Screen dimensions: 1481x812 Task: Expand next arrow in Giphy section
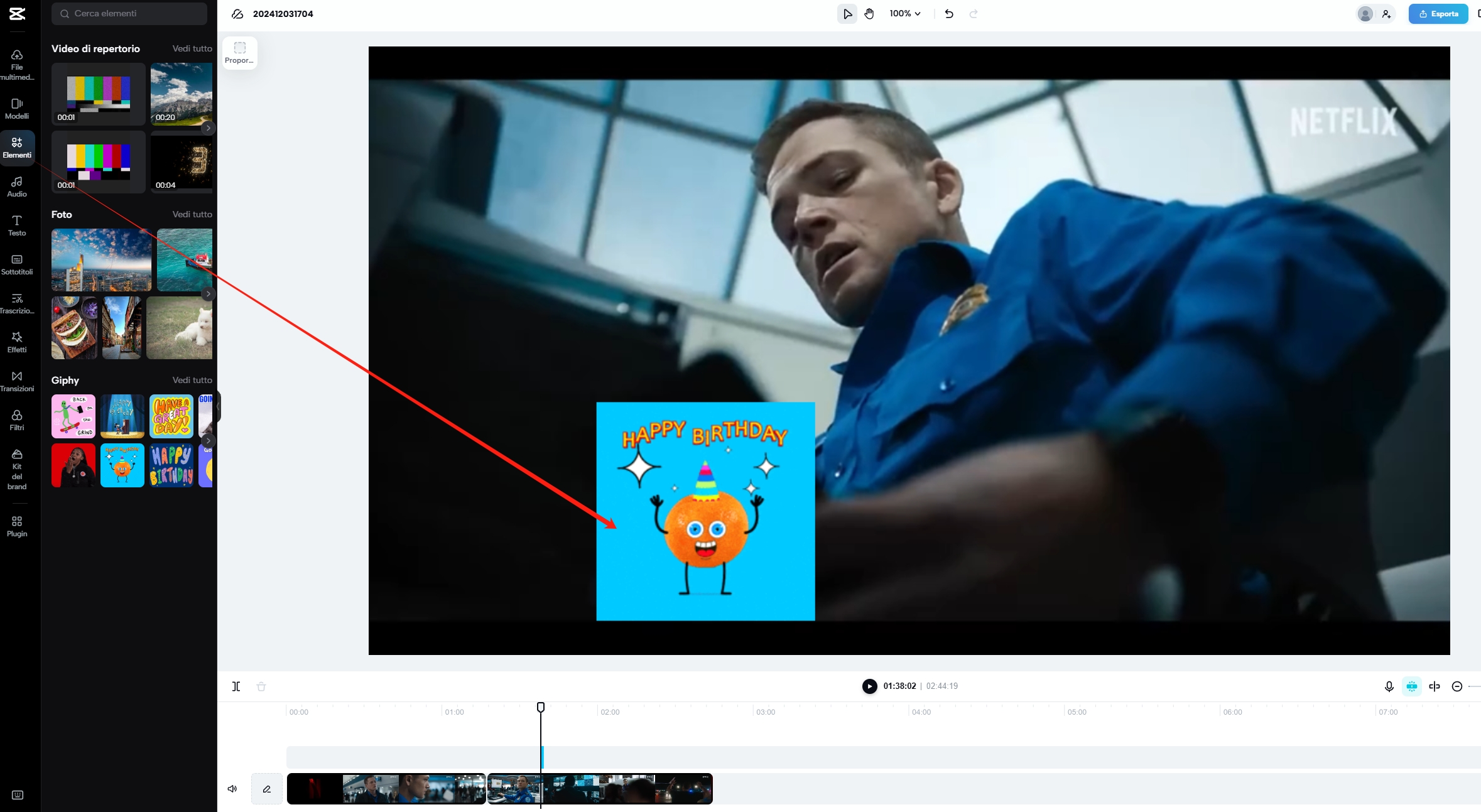coord(208,440)
